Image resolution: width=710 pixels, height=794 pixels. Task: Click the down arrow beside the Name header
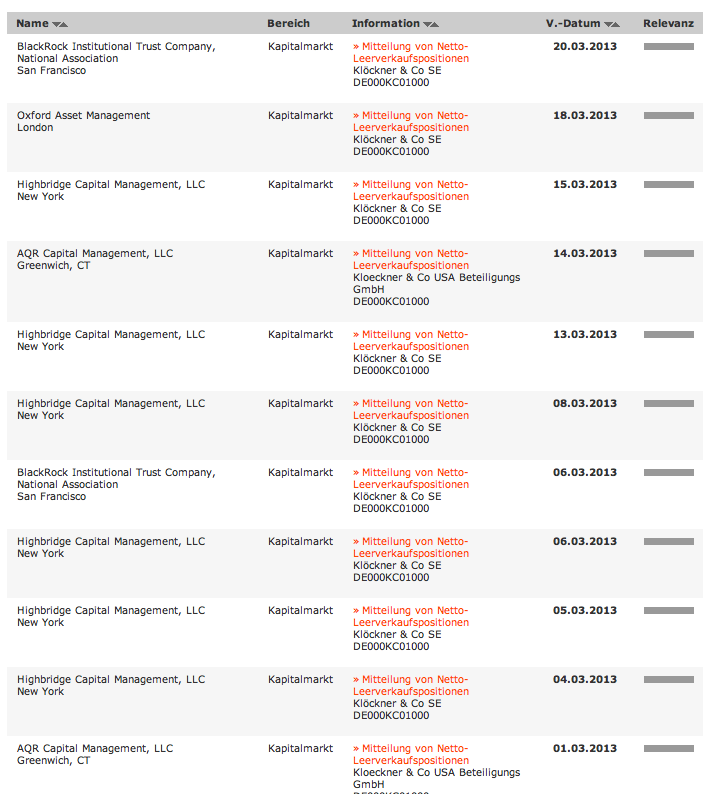55,24
